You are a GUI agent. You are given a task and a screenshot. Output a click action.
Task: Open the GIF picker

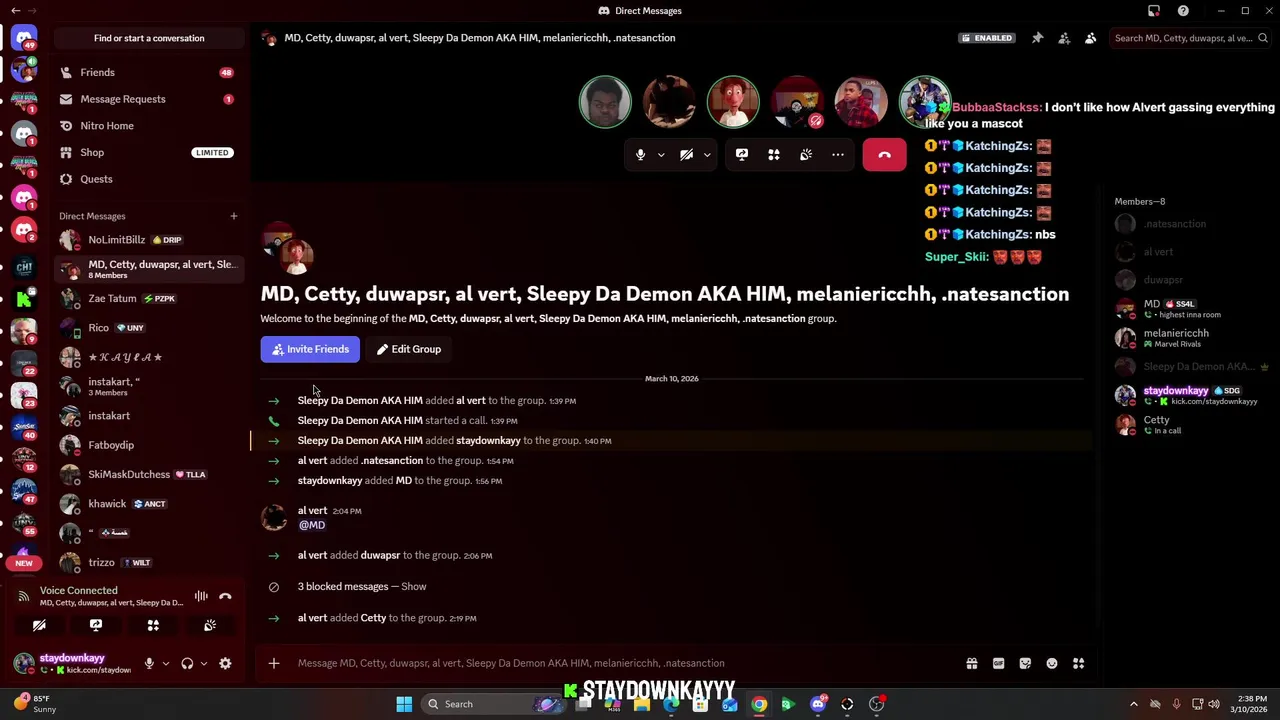[x=998, y=663]
